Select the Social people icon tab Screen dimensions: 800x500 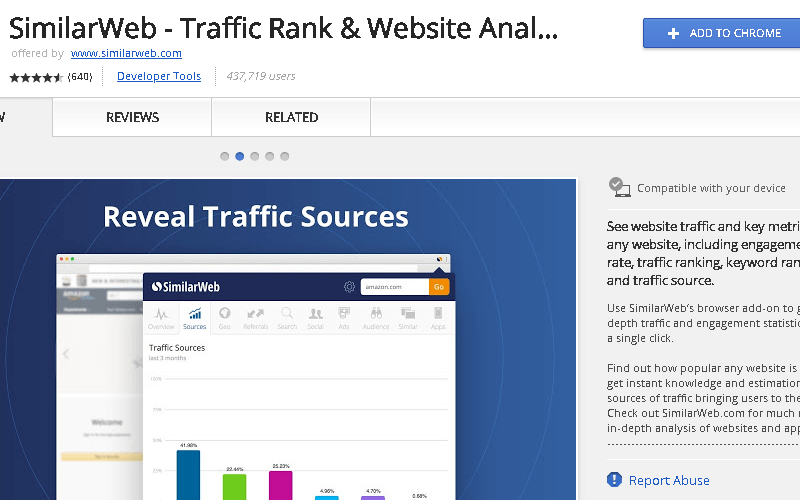315,318
